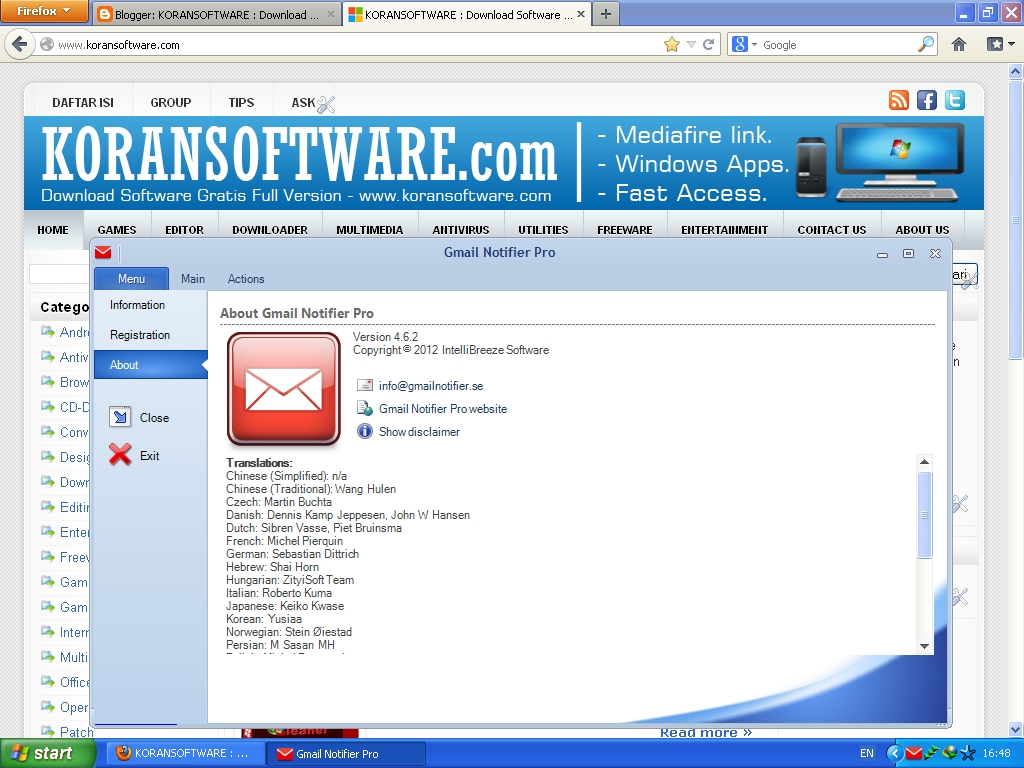Open a new Firefox tab
The width and height of the screenshot is (1024, 768).
(x=606, y=14)
